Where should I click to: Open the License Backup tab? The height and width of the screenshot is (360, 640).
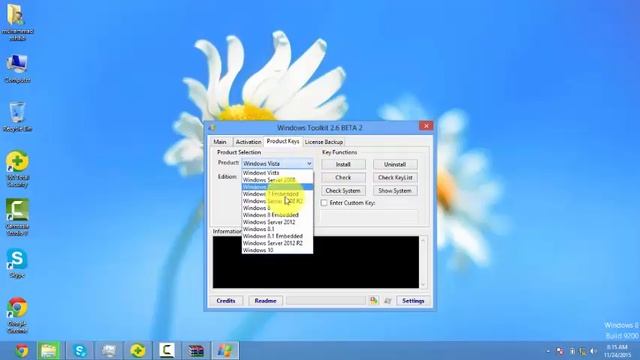[x=324, y=142]
